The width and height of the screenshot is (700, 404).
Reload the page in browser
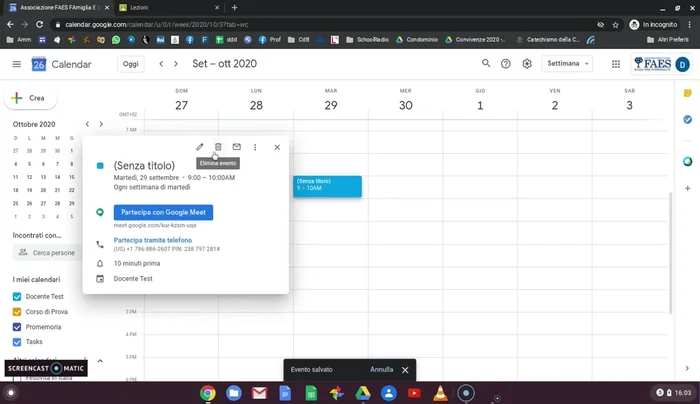39,25
